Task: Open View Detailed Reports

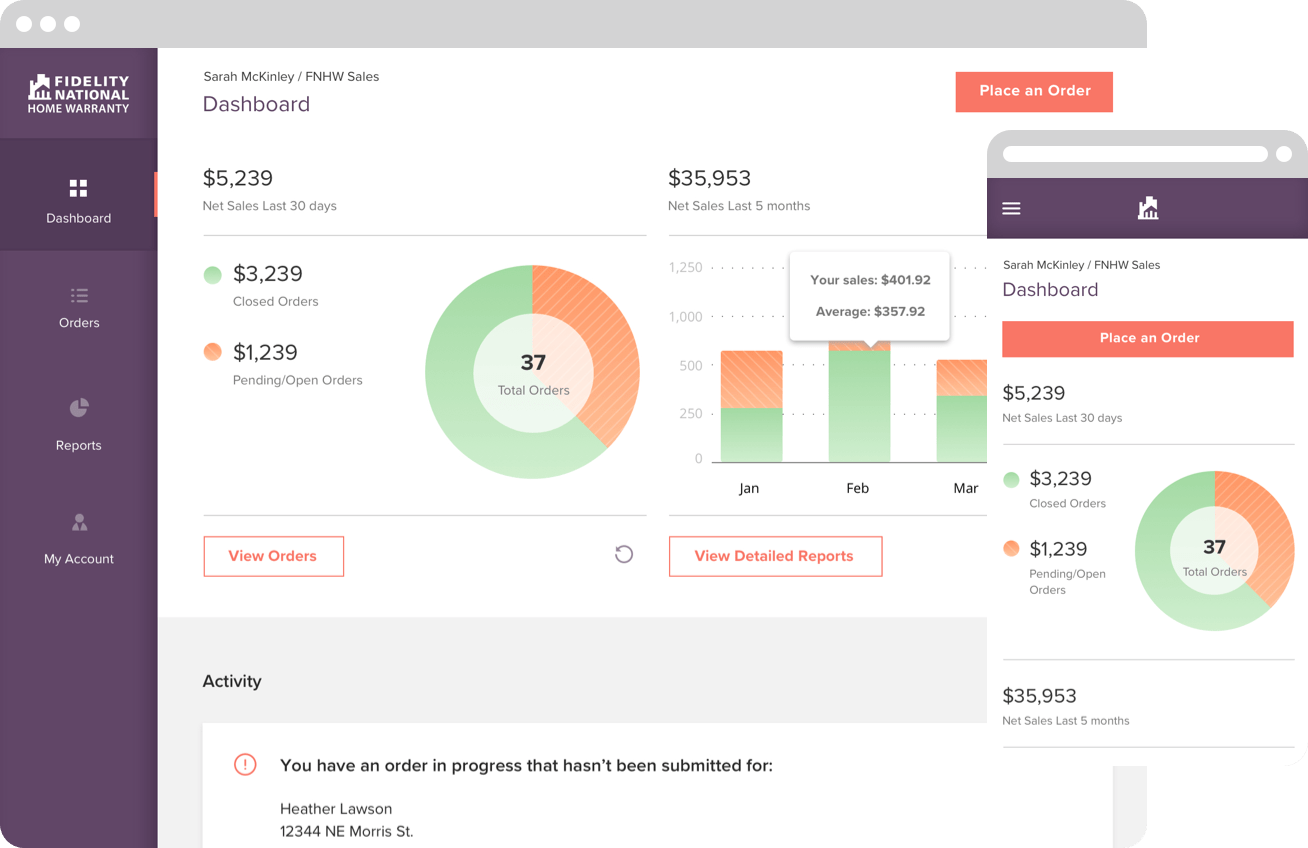Action: pos(775,556)
